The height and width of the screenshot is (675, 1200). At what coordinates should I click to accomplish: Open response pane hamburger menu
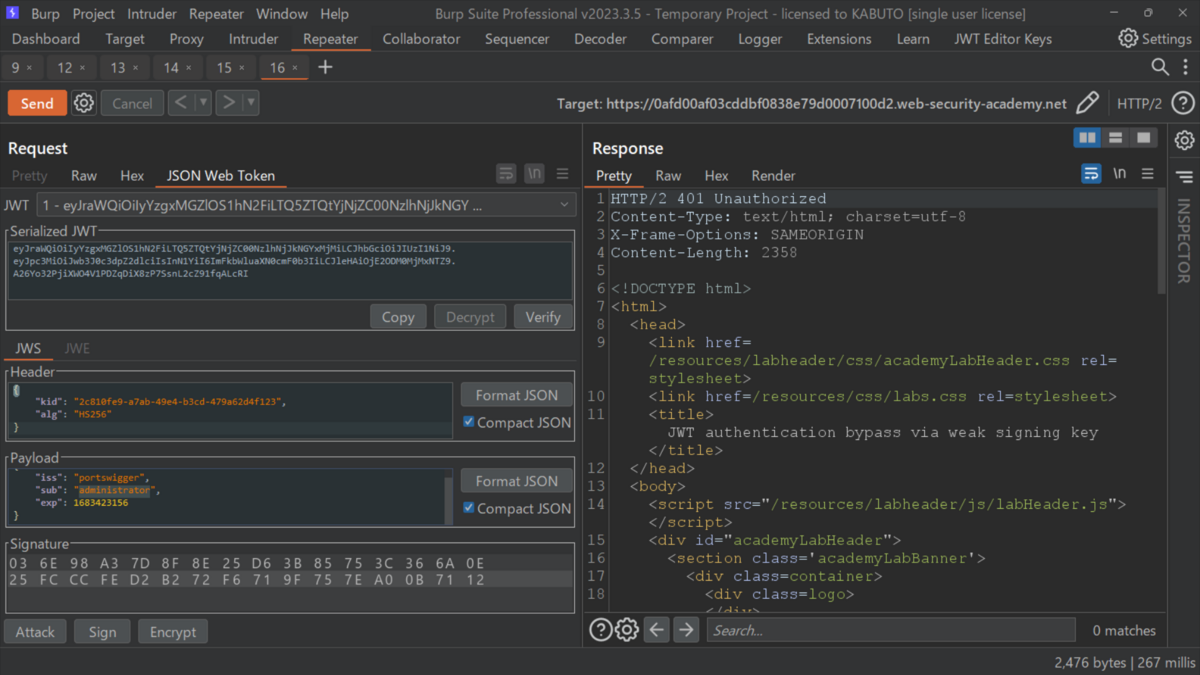coord(1147,174)
